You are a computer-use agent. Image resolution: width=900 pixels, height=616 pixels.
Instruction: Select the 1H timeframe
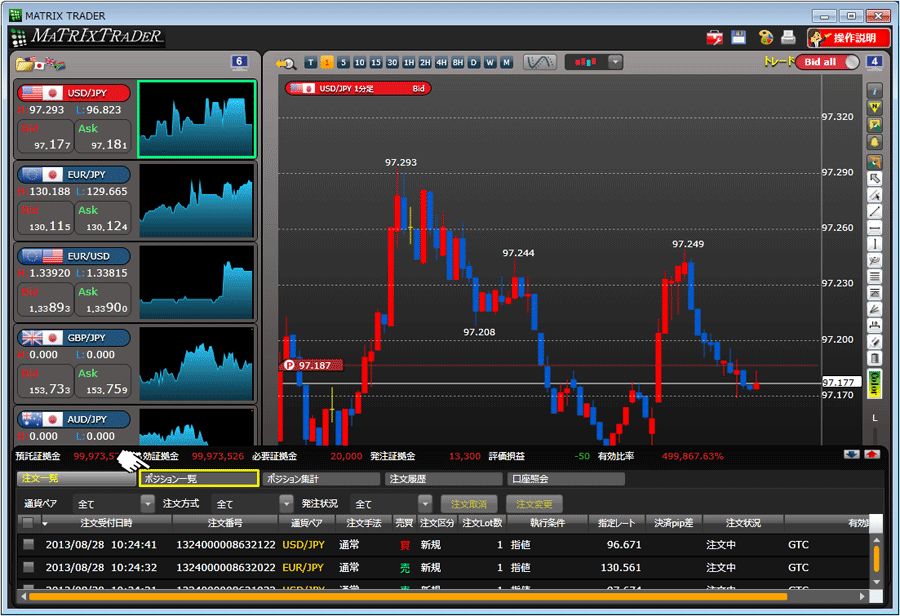409,63
